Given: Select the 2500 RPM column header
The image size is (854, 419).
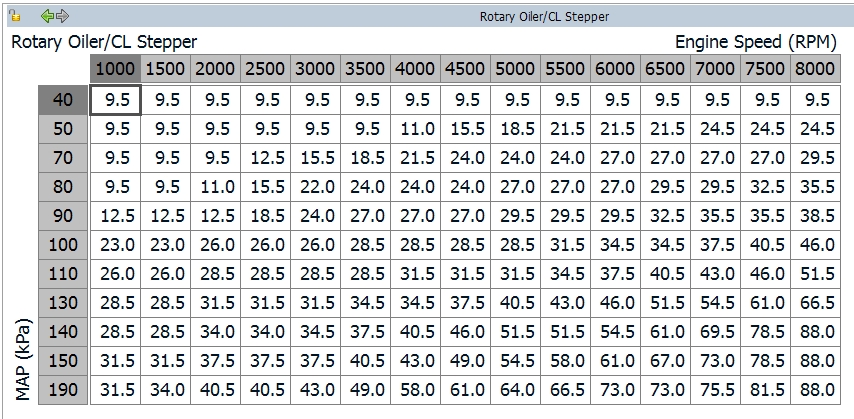Looking at the screenshot, I should pyautogui.click(x=266, y=69).
